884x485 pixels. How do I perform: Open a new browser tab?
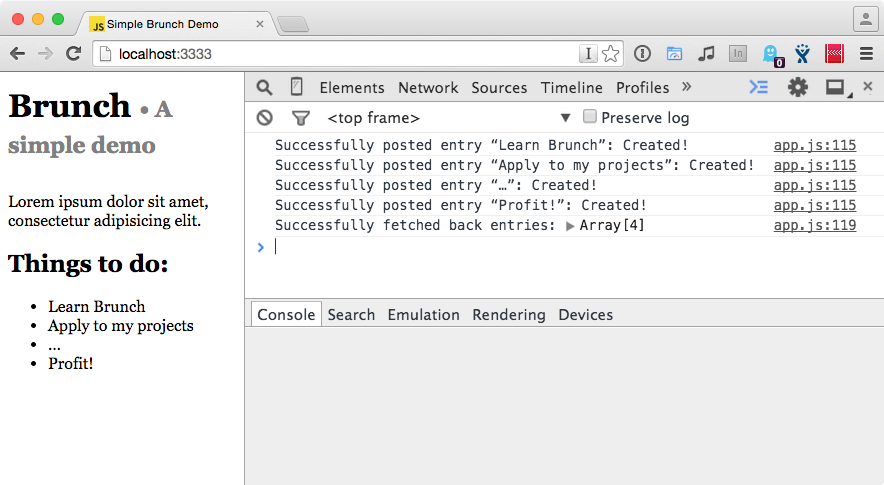click(293, 24)
